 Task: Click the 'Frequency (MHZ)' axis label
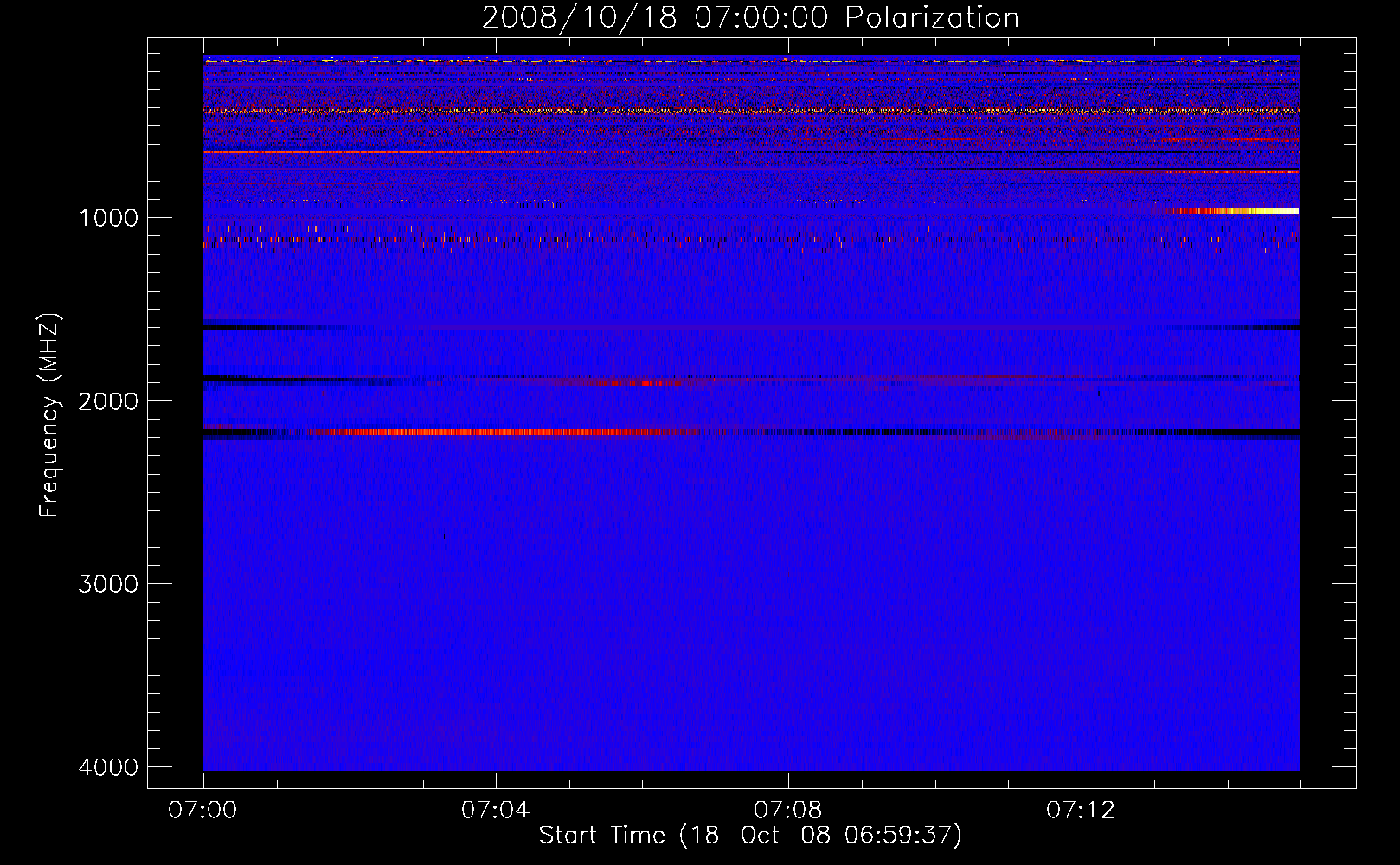50,415
